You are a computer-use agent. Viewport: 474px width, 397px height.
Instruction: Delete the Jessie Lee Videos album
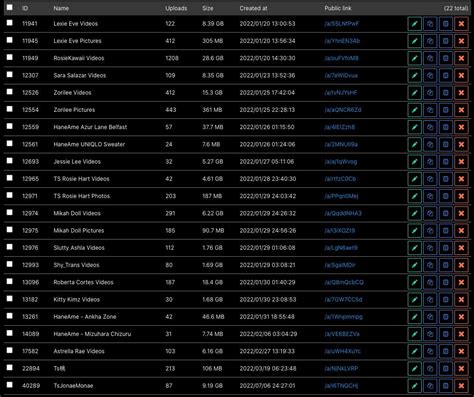(x=461, y=162)
